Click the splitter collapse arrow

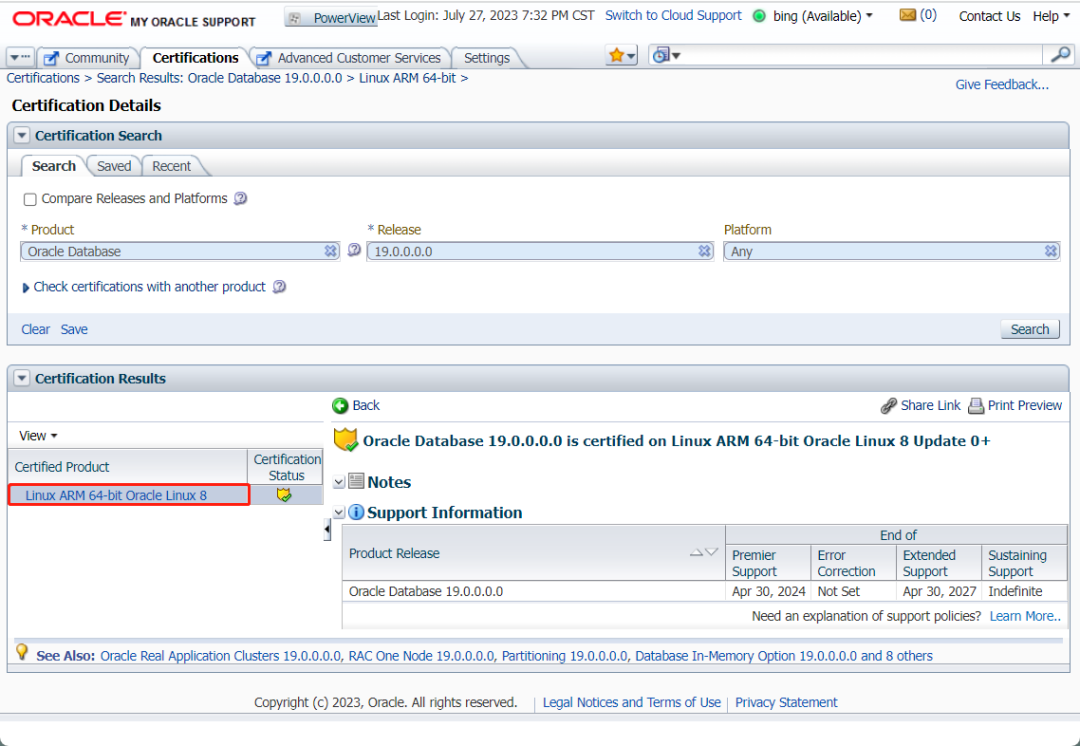(x=326, y=529)
